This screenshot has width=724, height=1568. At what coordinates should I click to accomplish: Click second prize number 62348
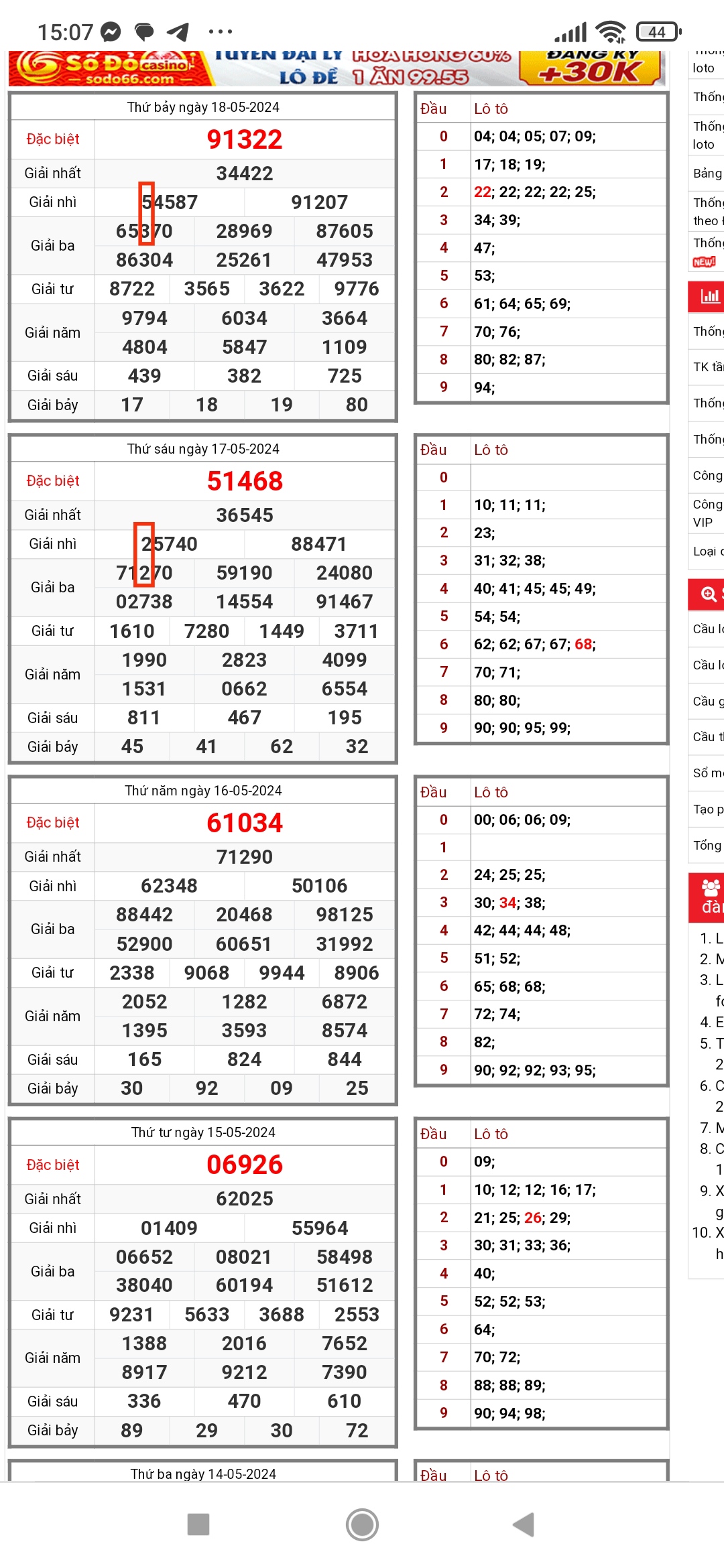(x=169, y=886)
